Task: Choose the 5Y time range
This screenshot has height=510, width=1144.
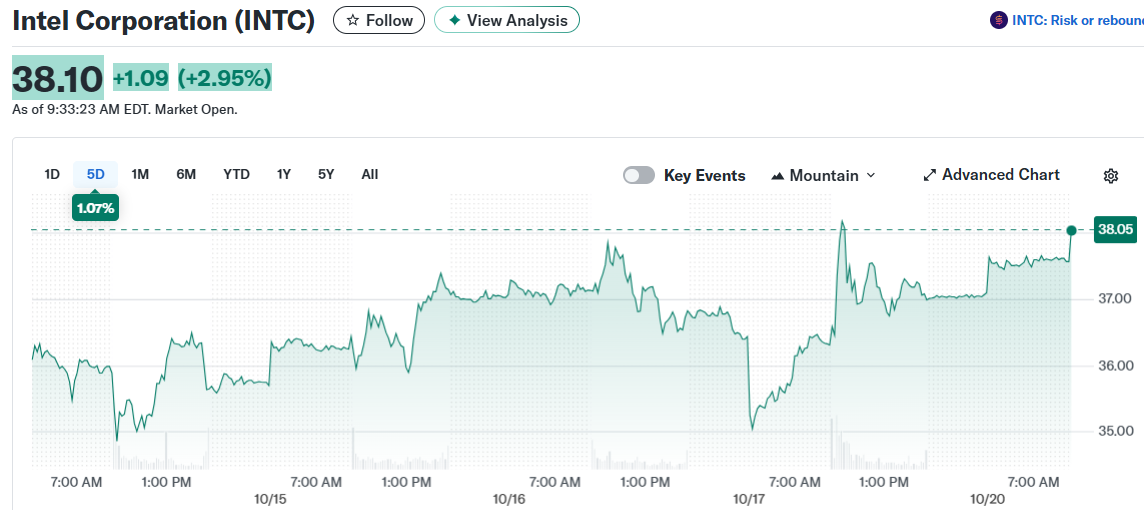Action: click(x=326, y=174)
